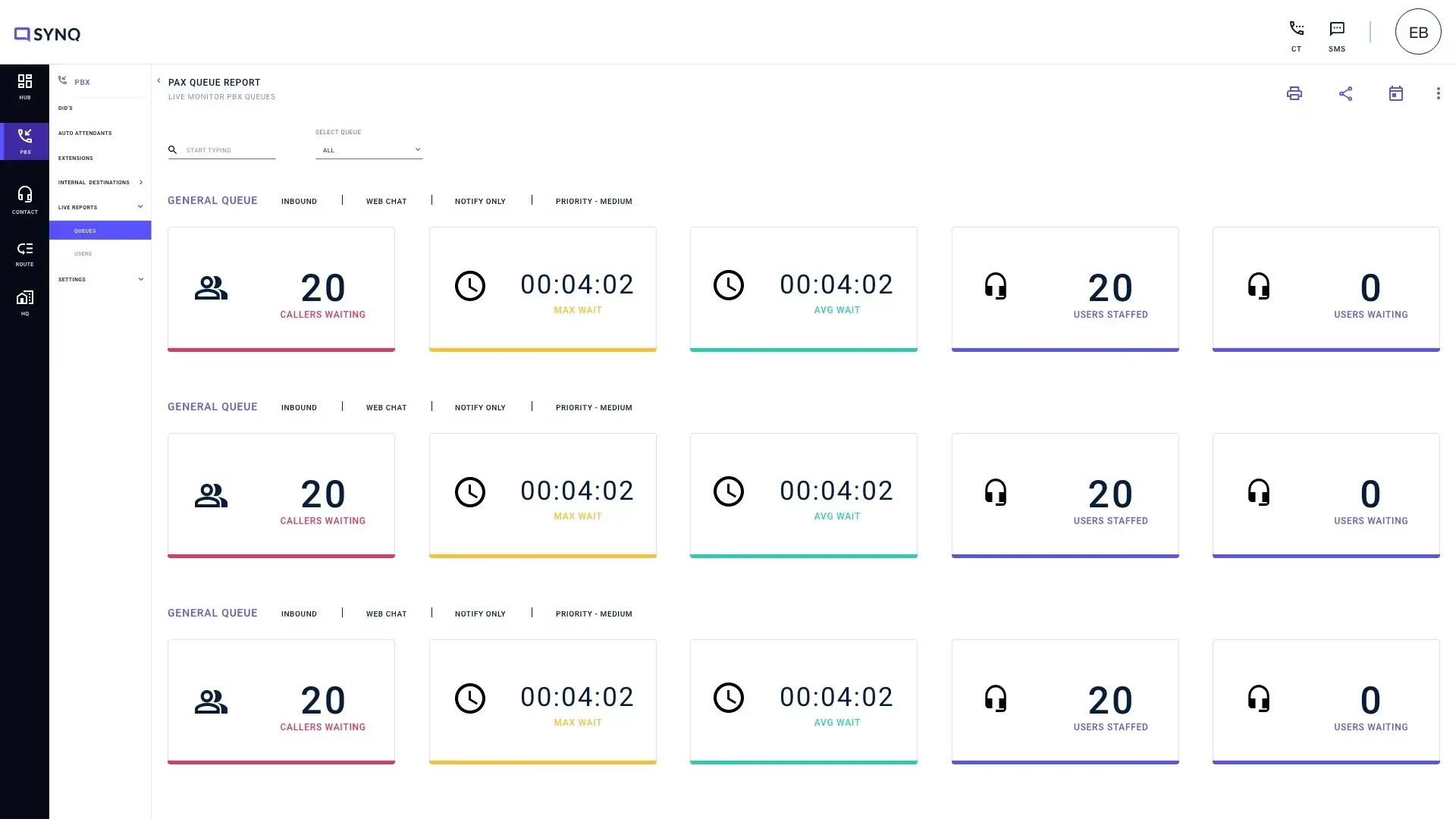The width and height of the screenshot is (1456, 819).
Task: Share the queue report
Action: 1345,93
